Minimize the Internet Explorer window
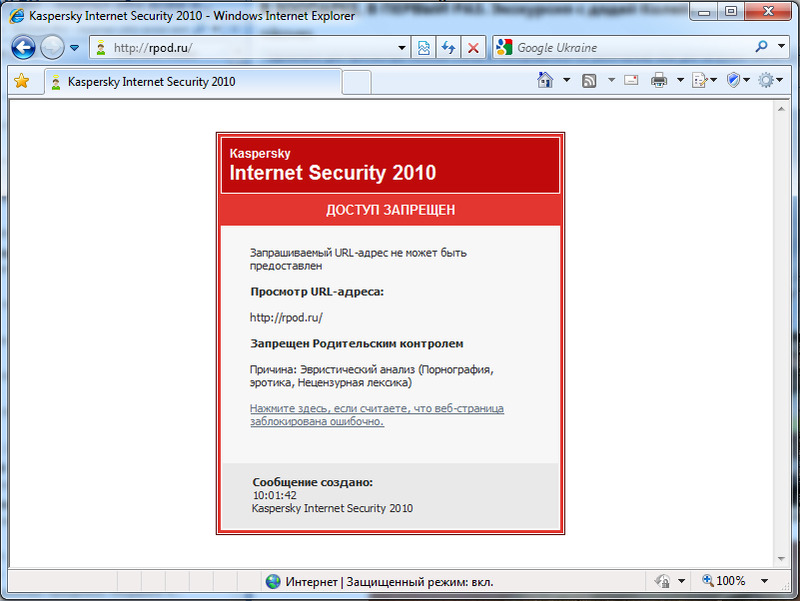The image size is (800, 601). 704,12
